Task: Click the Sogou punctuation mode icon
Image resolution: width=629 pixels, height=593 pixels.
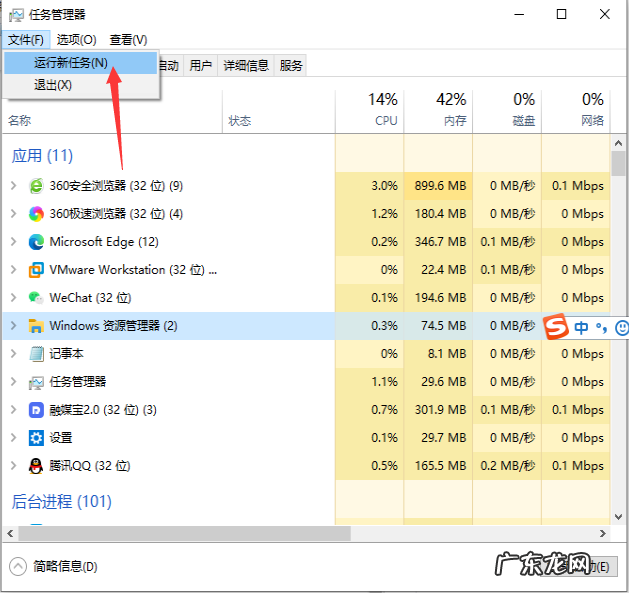Action: (x=601, y=328)
